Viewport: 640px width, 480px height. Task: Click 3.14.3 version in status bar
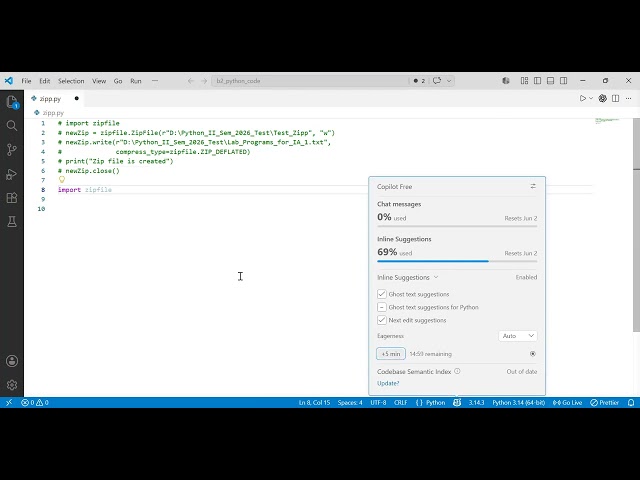pyautogui.click(x=476, y=402)
